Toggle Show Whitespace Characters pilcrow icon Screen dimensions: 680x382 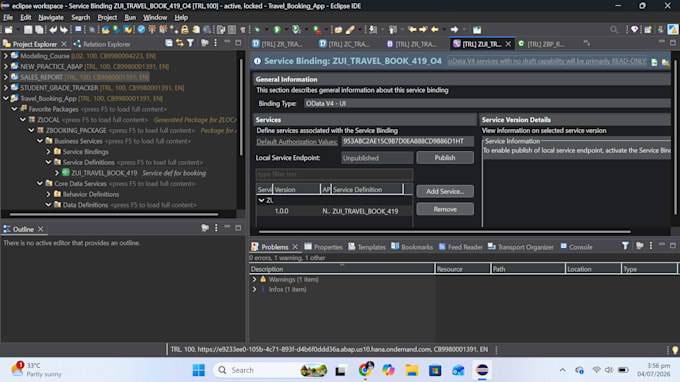(x=243, y=29)
